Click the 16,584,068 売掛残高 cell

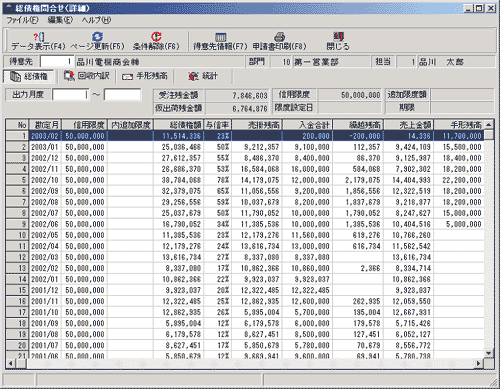click(257, 169)
